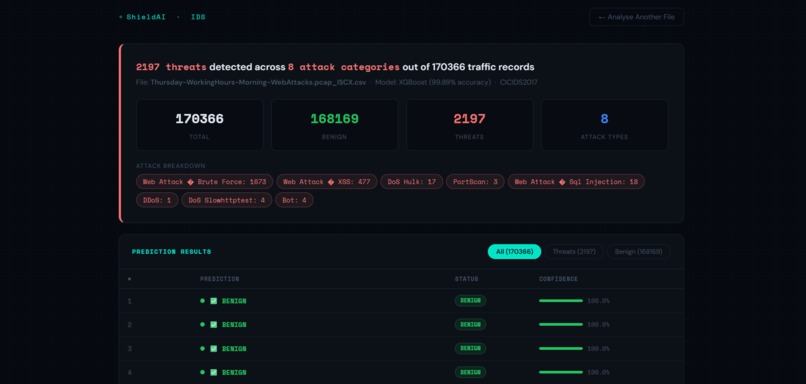
Task: Click the PREDICTION RESULTS heading
Action: (x=172, y=252)
